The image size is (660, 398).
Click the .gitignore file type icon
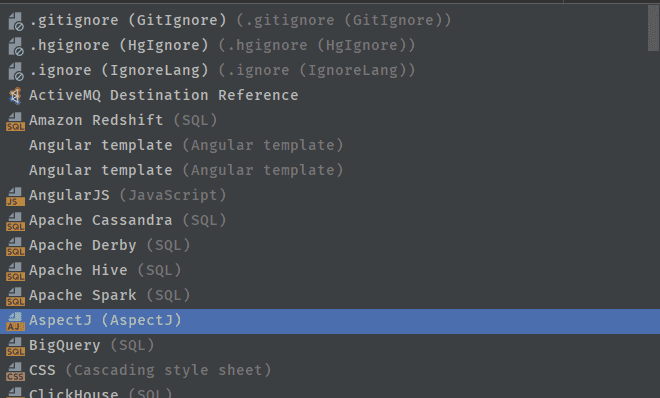pos(16,21)
